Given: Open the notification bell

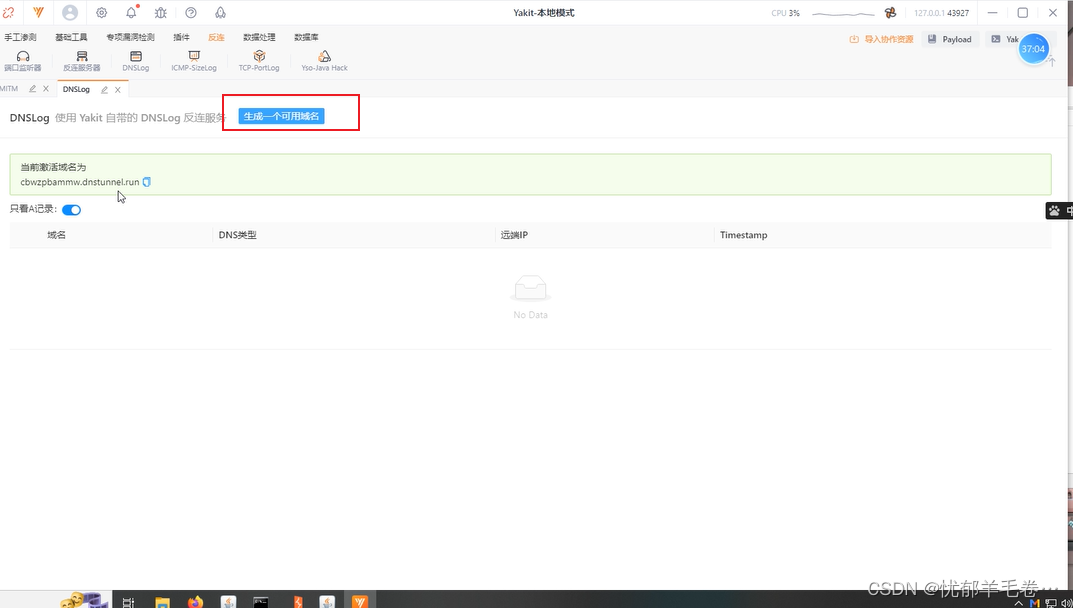Looking at the screenshot, I should click(131, 12).
